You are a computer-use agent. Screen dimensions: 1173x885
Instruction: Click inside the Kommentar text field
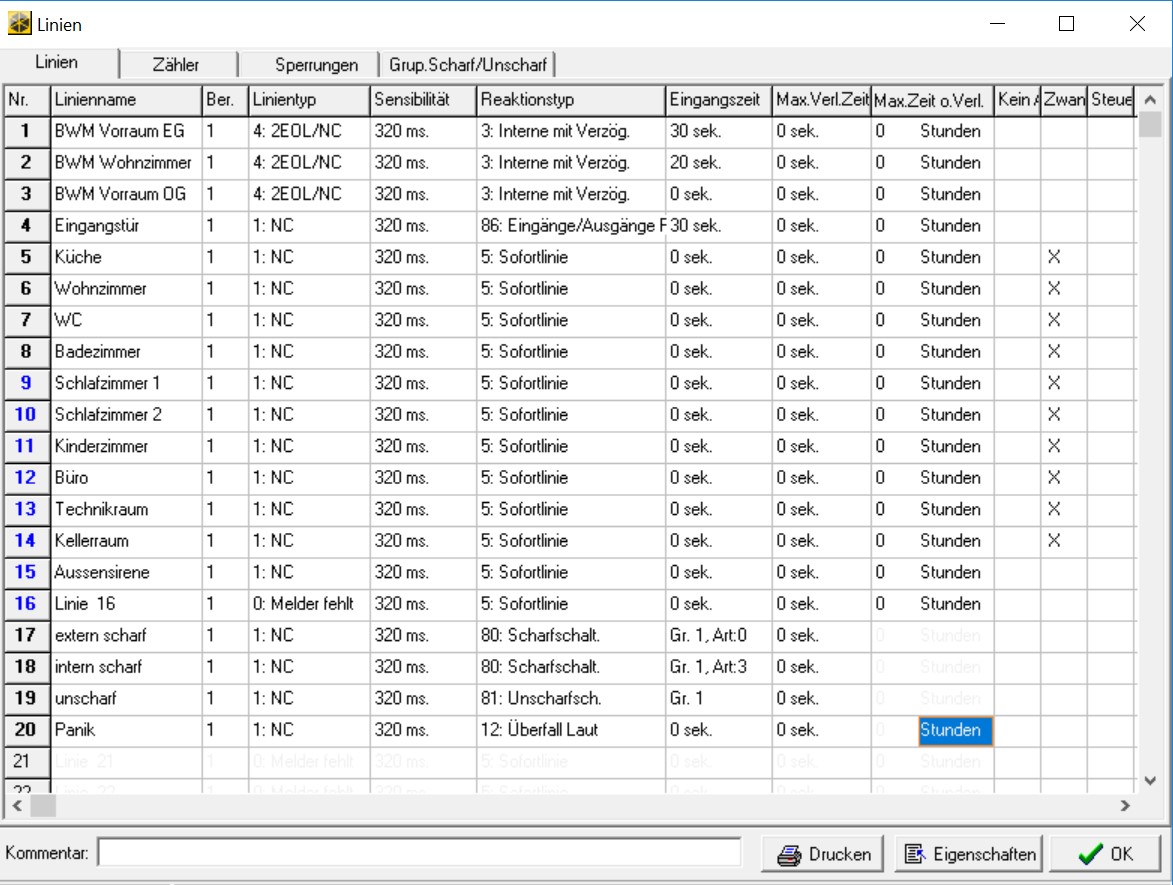[418, 853]
